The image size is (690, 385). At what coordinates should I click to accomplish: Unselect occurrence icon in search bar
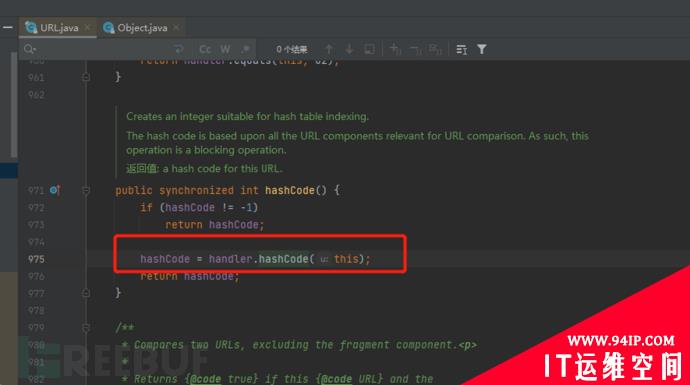415,50
